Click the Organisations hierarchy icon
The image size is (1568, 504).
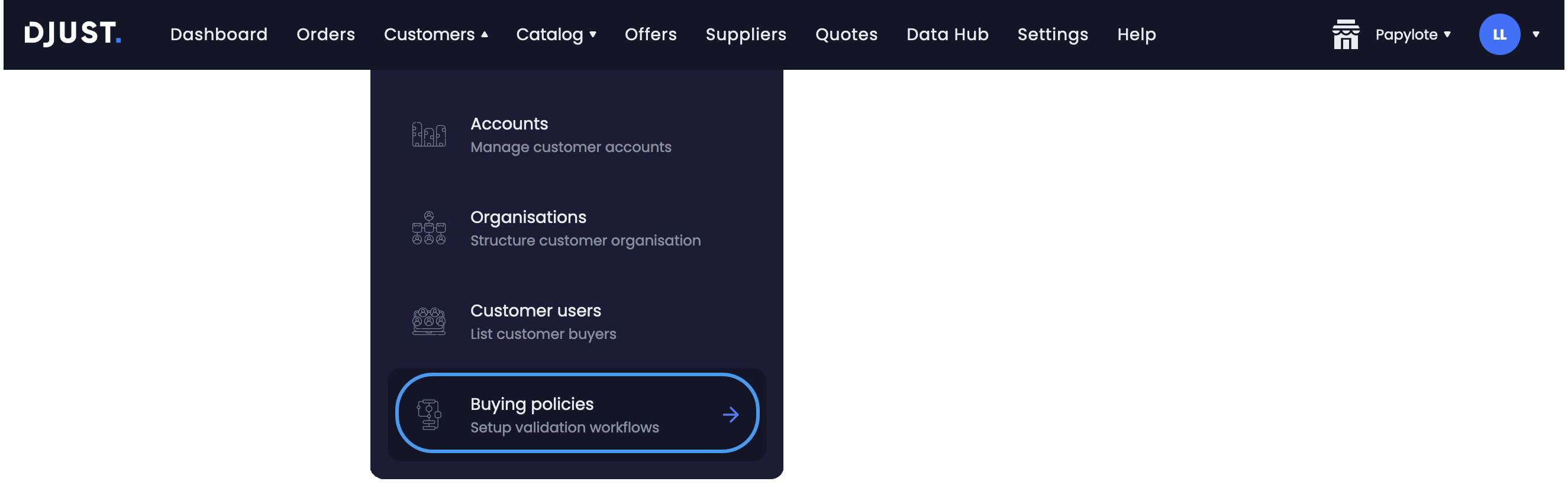pyautogui.click(x=428, y=228)
